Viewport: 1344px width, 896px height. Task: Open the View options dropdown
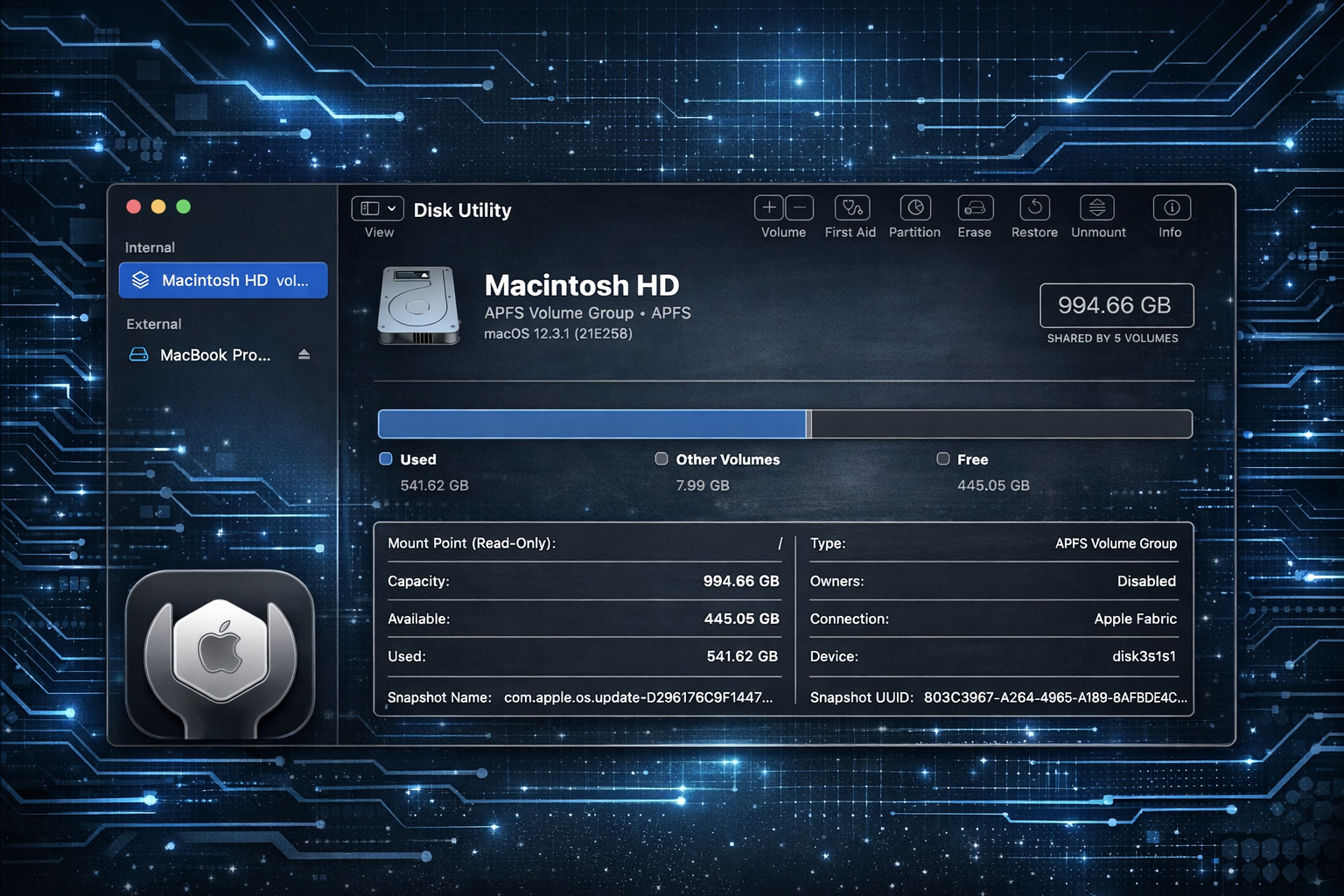click(376, 208)
